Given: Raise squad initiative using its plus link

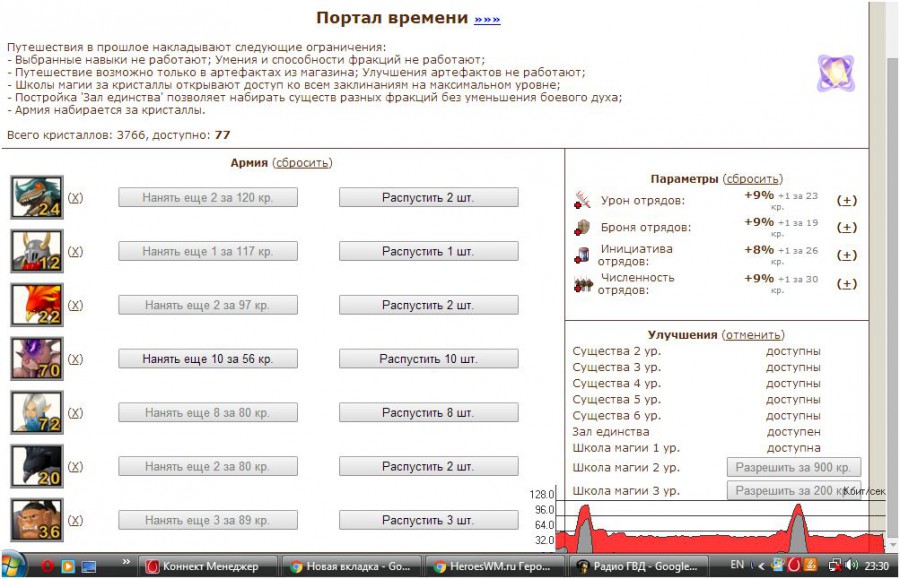Looking at the screenshot, I should (846, 255).
